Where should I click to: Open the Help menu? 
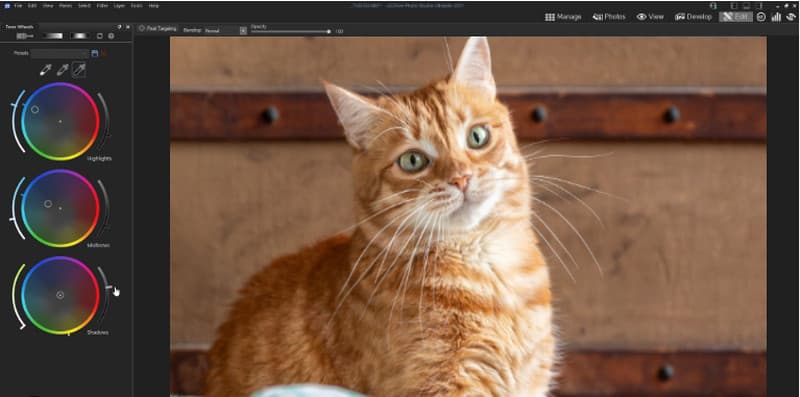coord(154,6)
